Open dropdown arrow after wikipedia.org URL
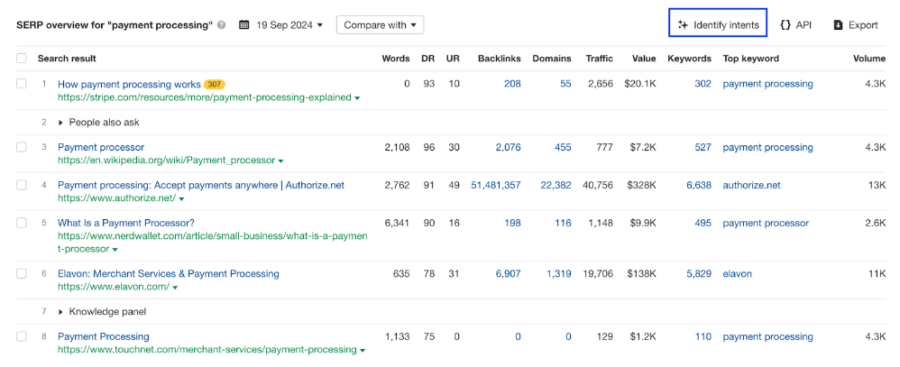The height and width of the screenshot is (367, 900). tap(281, 161)
